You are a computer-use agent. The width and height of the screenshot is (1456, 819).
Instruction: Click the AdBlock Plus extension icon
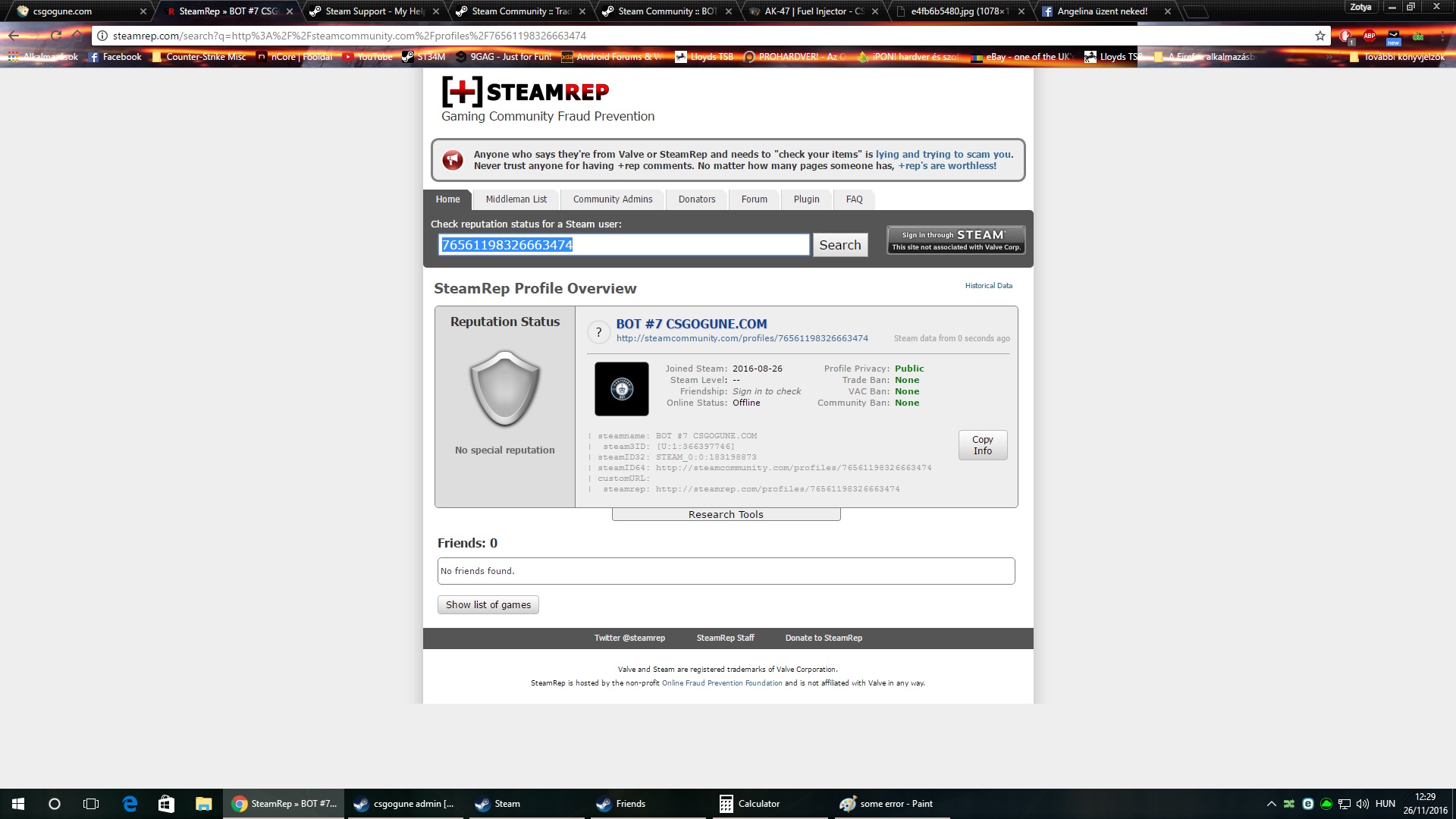[1370, 36]
